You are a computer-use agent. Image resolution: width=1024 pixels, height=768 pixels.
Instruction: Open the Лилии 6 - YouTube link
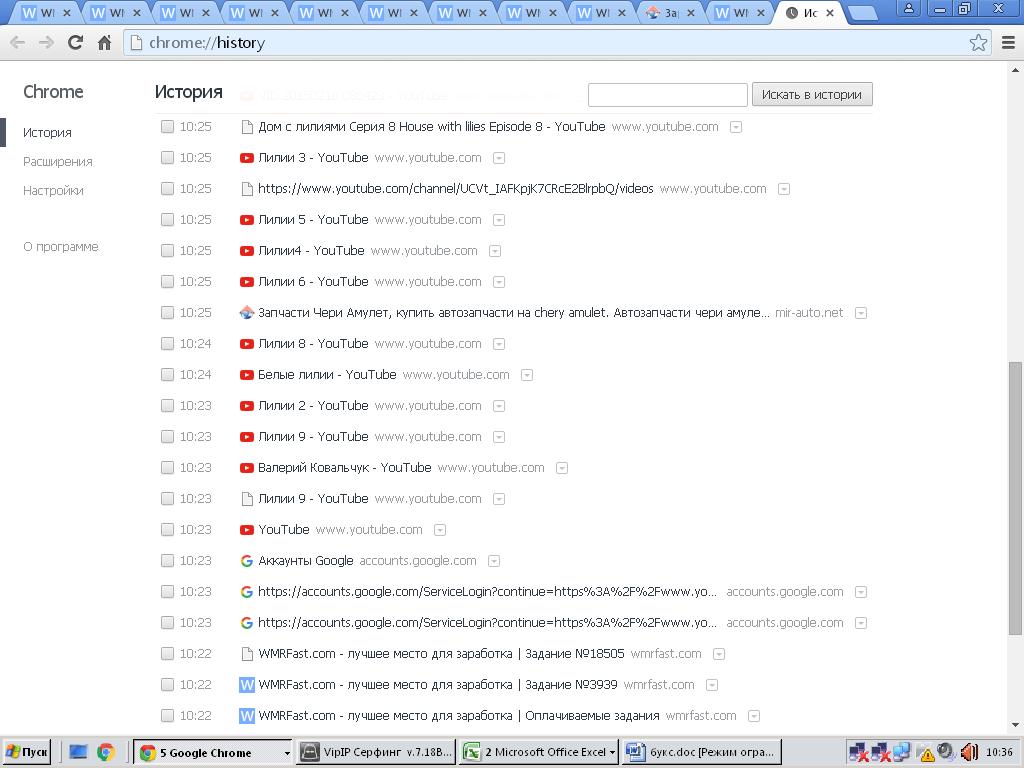point(313,282)
